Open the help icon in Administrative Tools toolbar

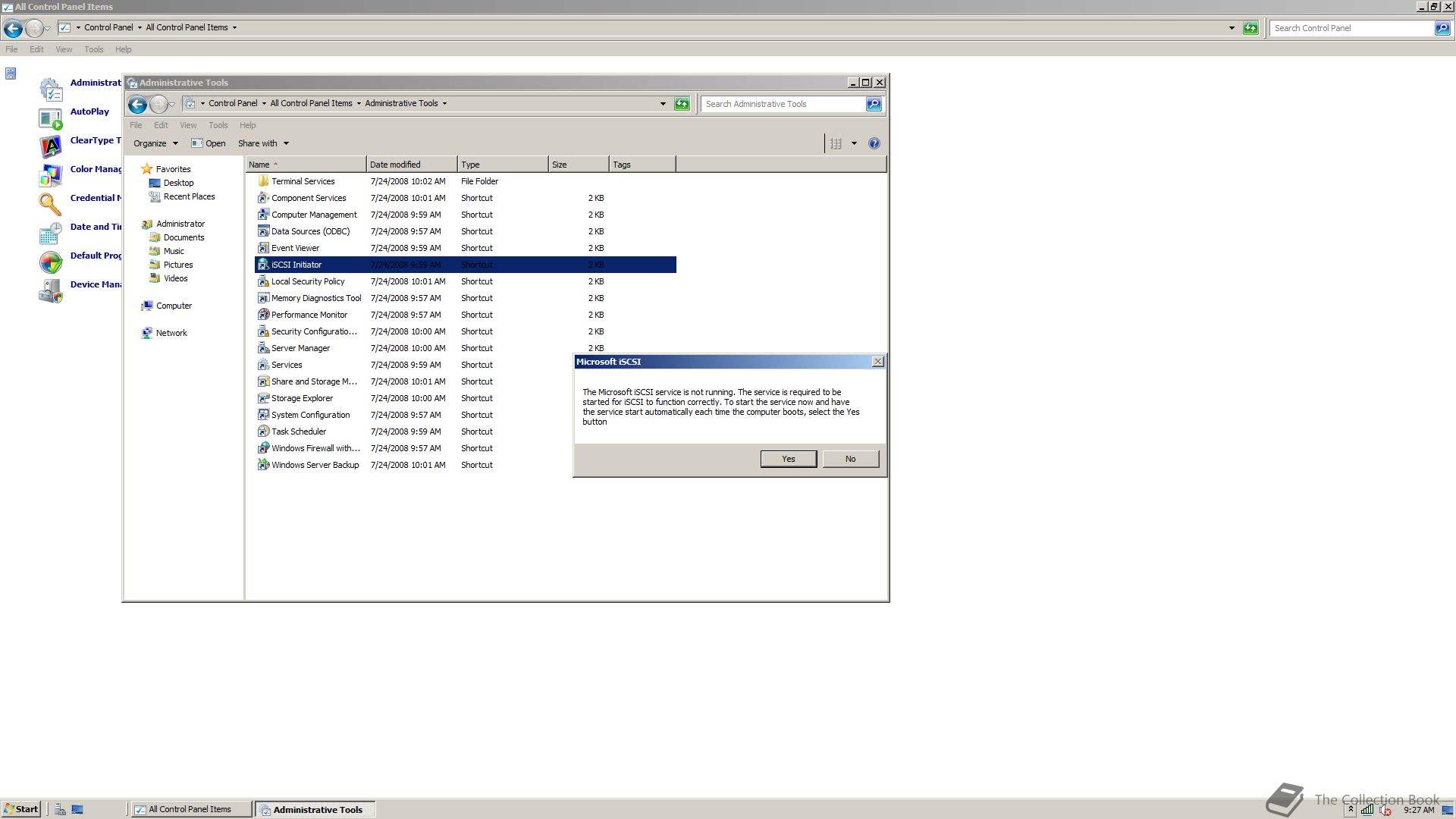point(874,143)
